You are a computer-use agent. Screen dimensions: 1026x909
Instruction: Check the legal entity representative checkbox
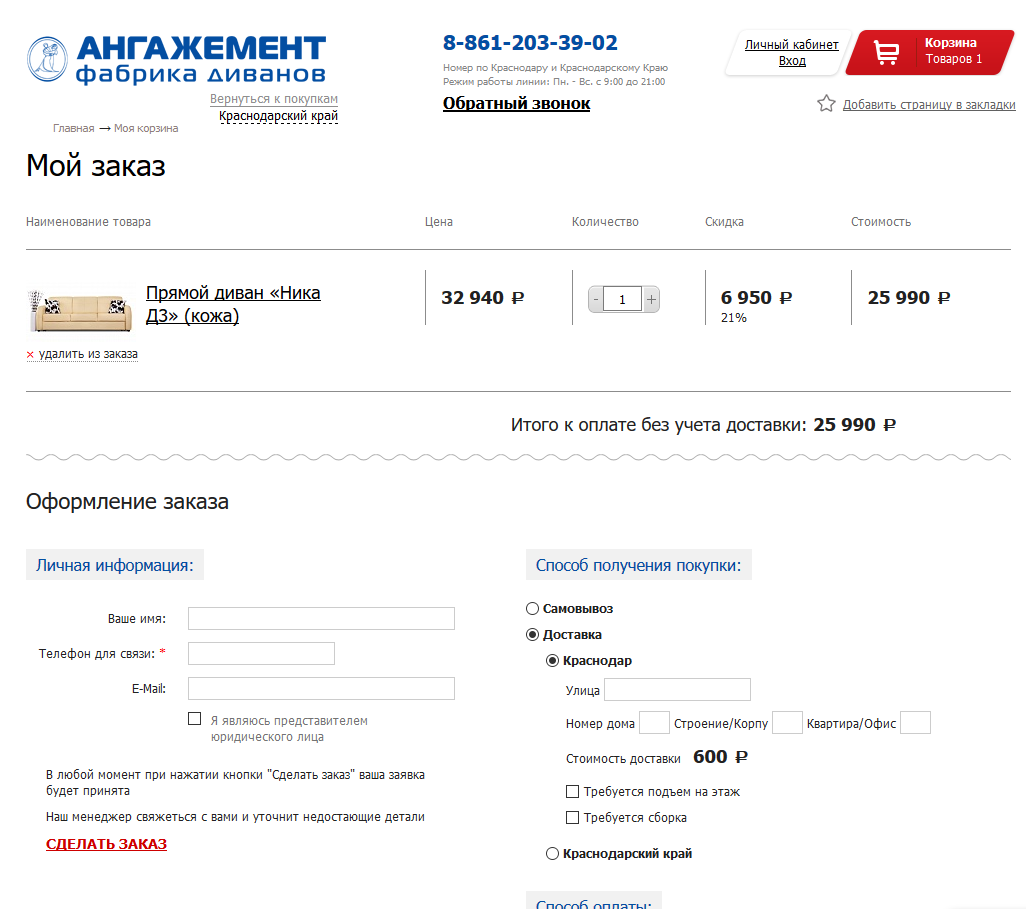194,719
